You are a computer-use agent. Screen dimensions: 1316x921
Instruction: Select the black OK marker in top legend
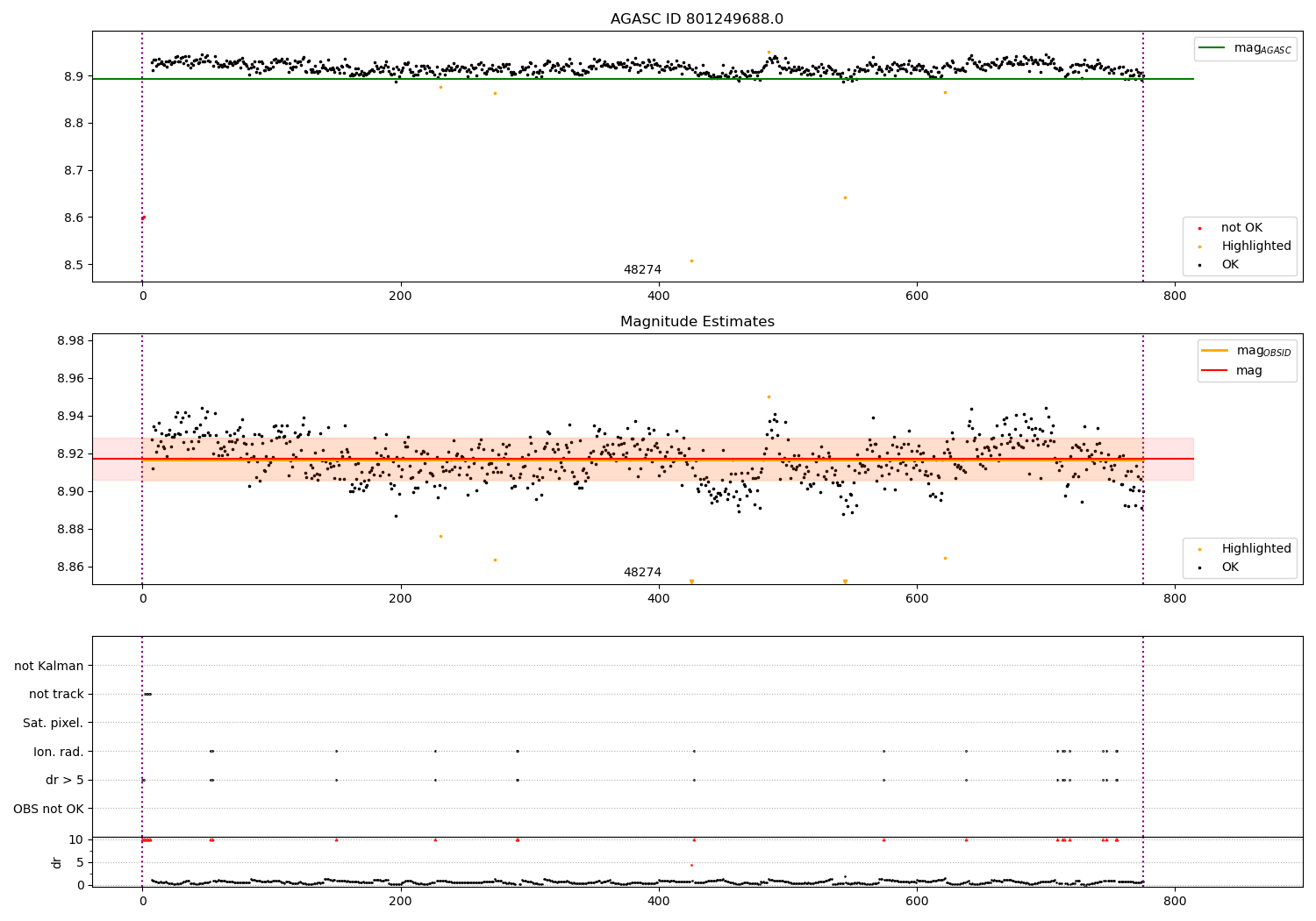click(x=1199, y=265)
